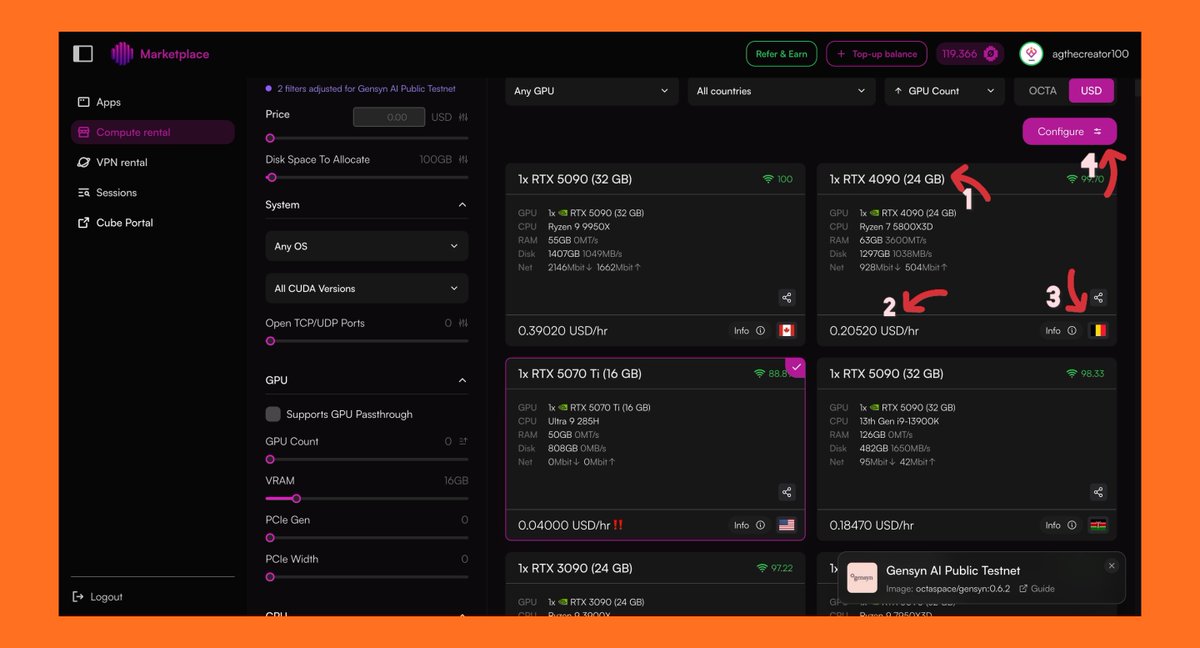Open Info on RTX 5070 Ti card
This screenshot has width=1200, height=648.
point(749,525)
